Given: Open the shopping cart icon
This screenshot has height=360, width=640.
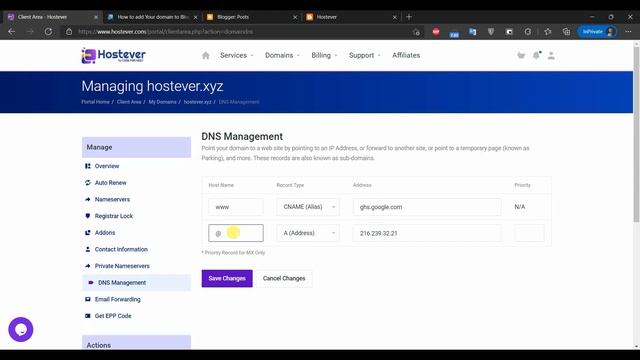Looking at the screenshot, I should click(521, 56).
